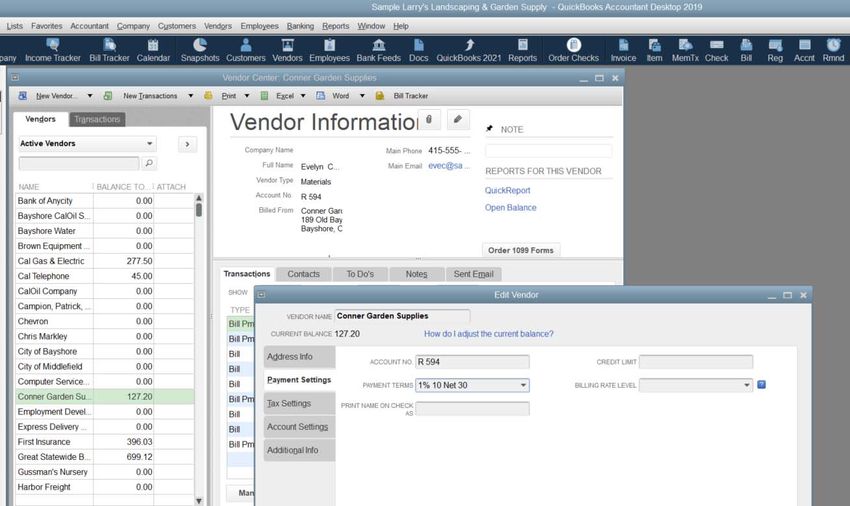Open Bank Feeds icon
The image size is (850, 506).
pos(378,50)
